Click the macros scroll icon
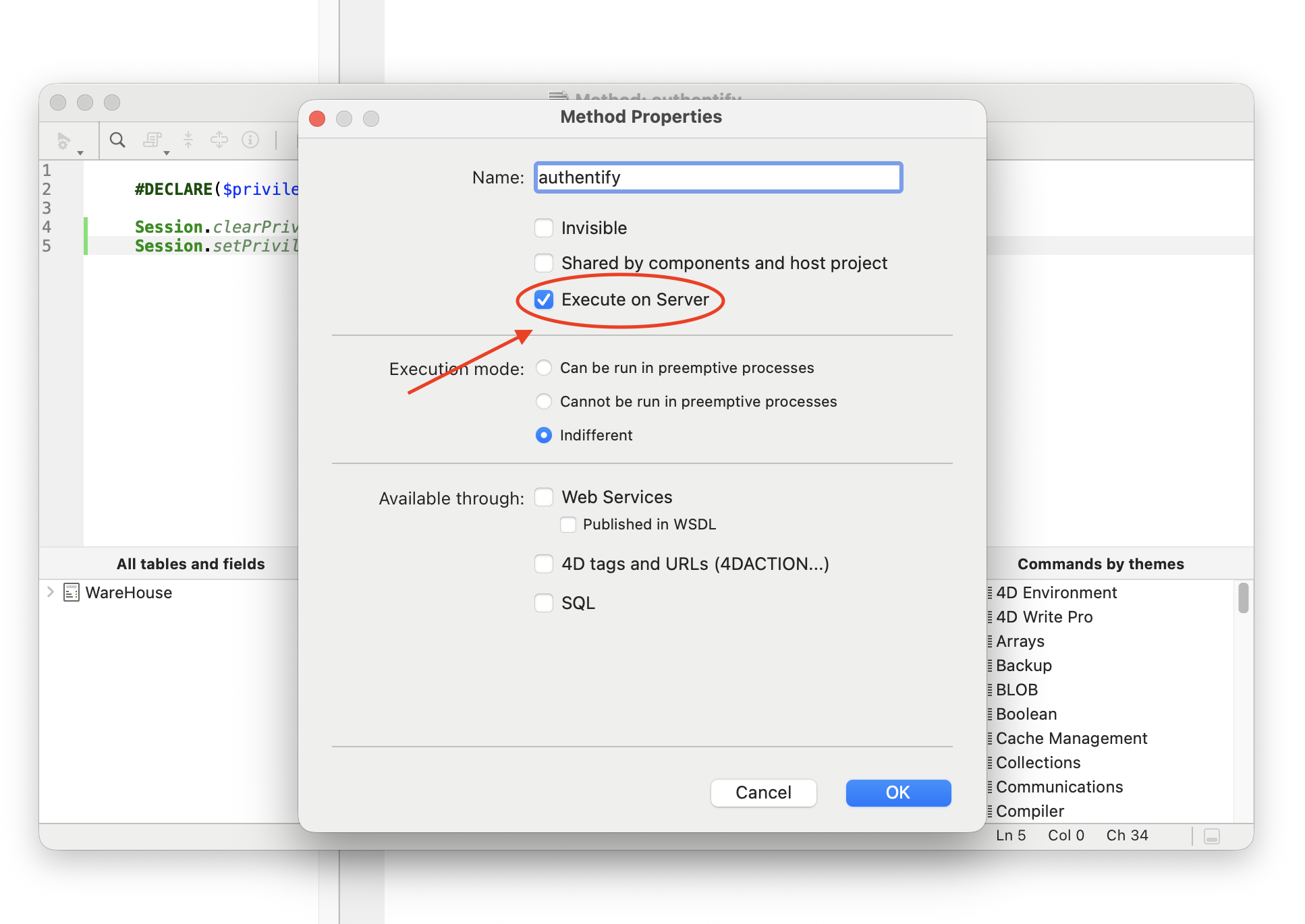The image size is (1305, 924). tap(152, 140)
